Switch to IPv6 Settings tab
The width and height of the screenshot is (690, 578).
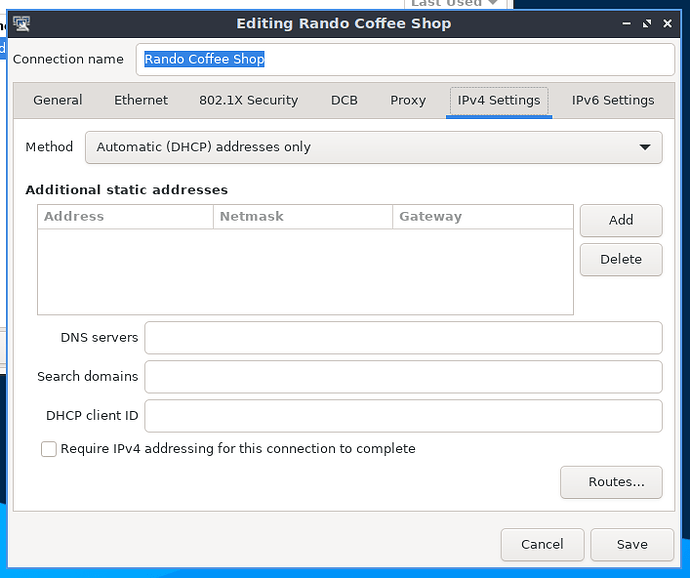tap(613, 100)
